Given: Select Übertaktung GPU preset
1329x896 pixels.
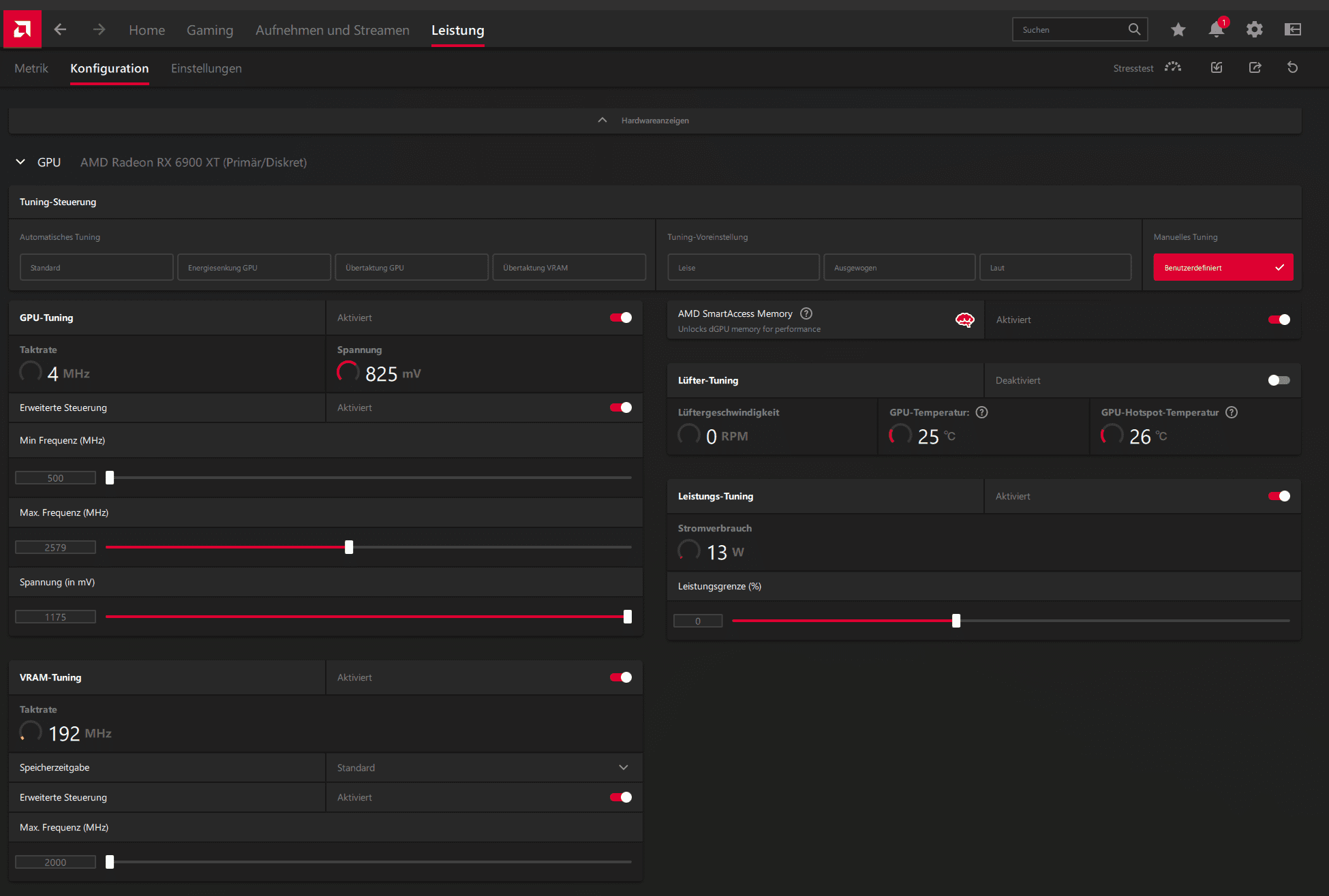Looking at the screenshot, I should [x=412, y=268].
